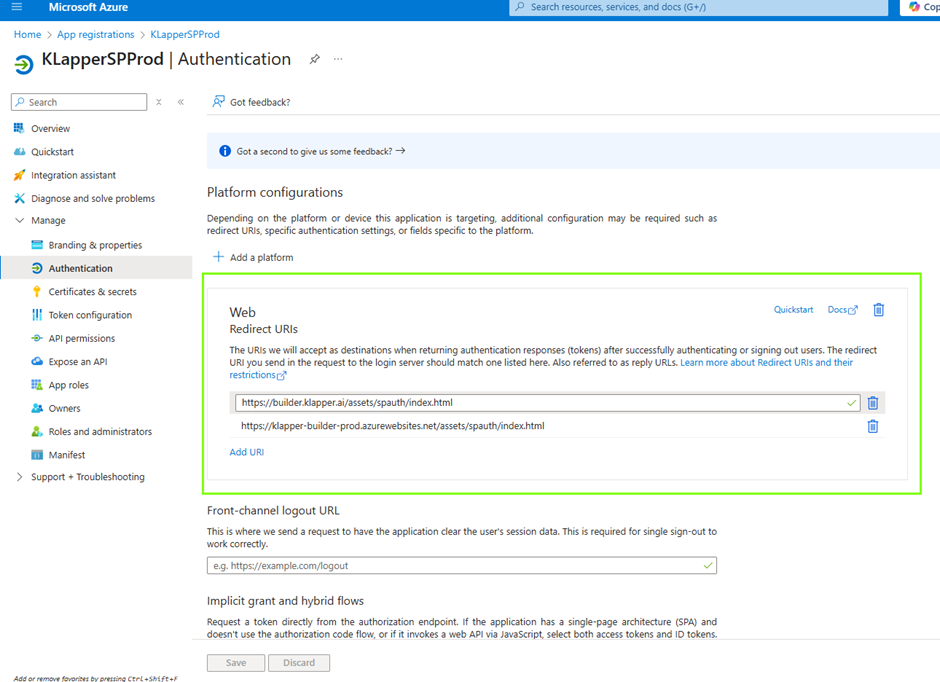Click the Got feedback person icon

pos(218,101)
